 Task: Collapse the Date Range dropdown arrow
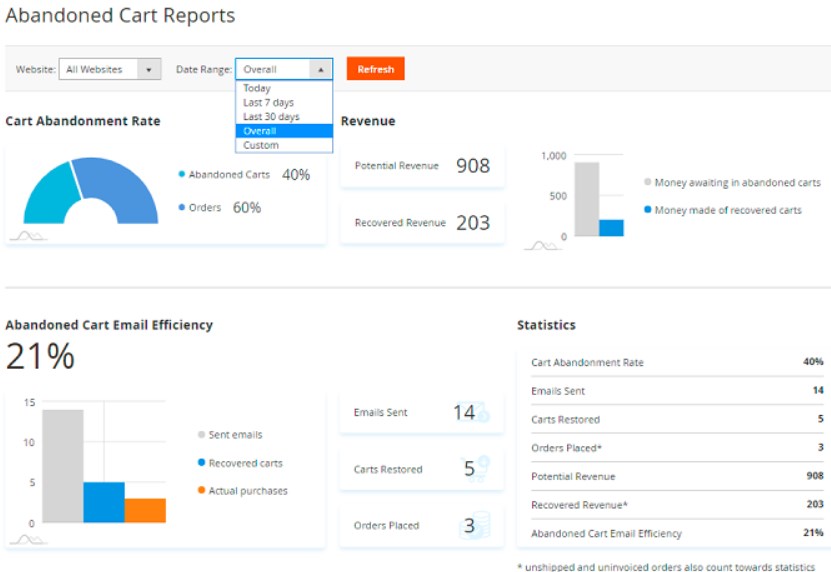320,69
